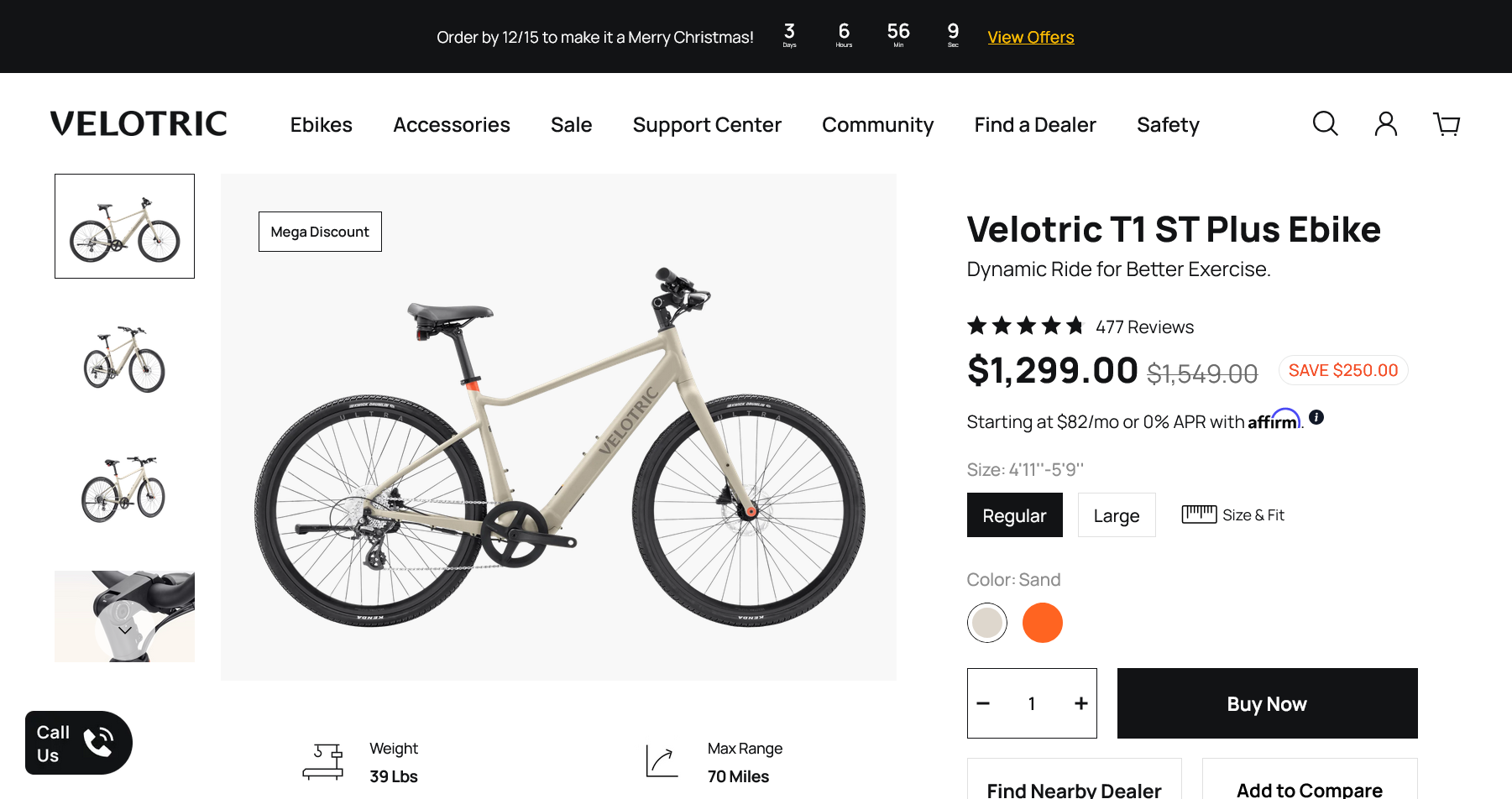Open the Support Center menu
Screen dimensions: 1512x799
click(x=706, y=125)
